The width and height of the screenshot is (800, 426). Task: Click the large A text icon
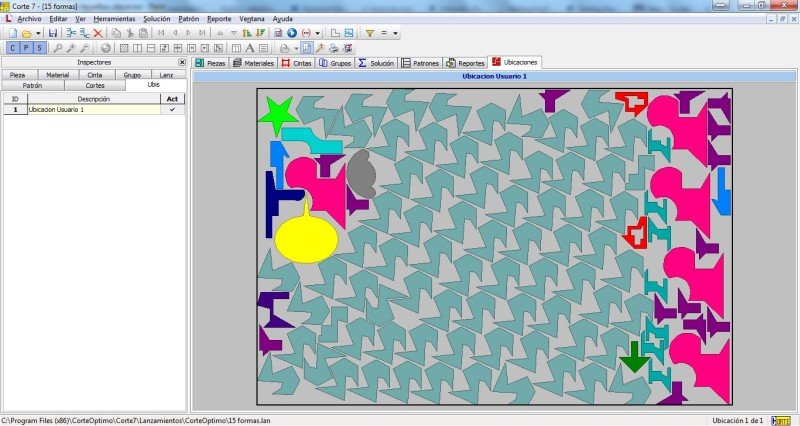pyautogui.click(x=249, y=47)
